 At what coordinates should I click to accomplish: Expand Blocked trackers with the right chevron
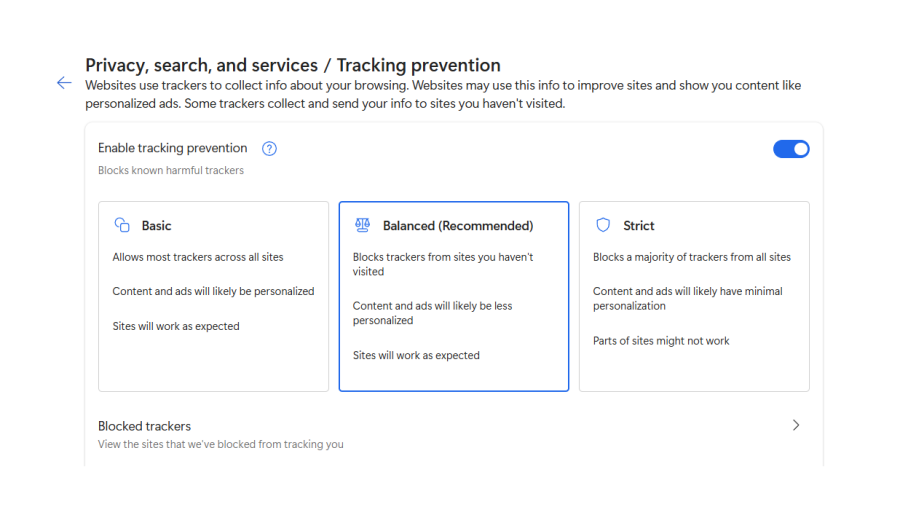[796, 425]
